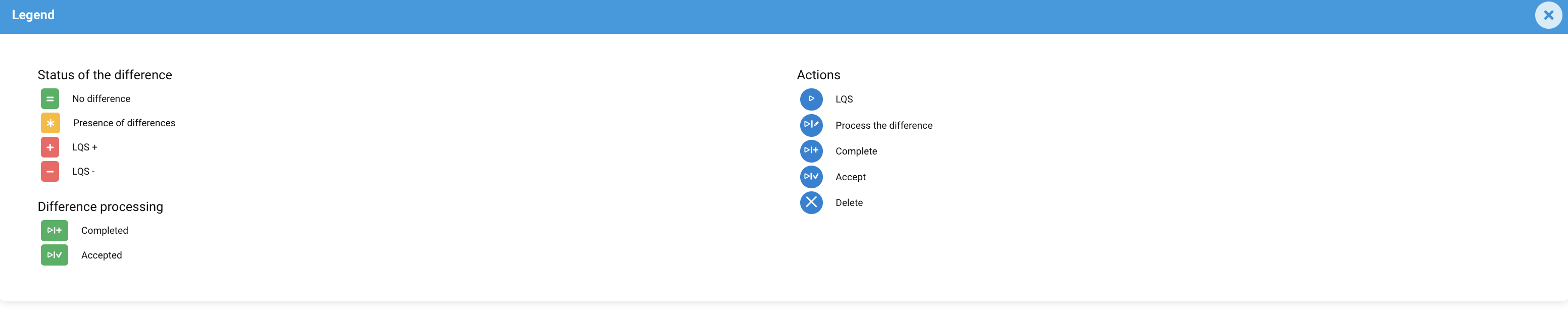
Task: Click the Status of the difference heading
Action: point(105,75)
